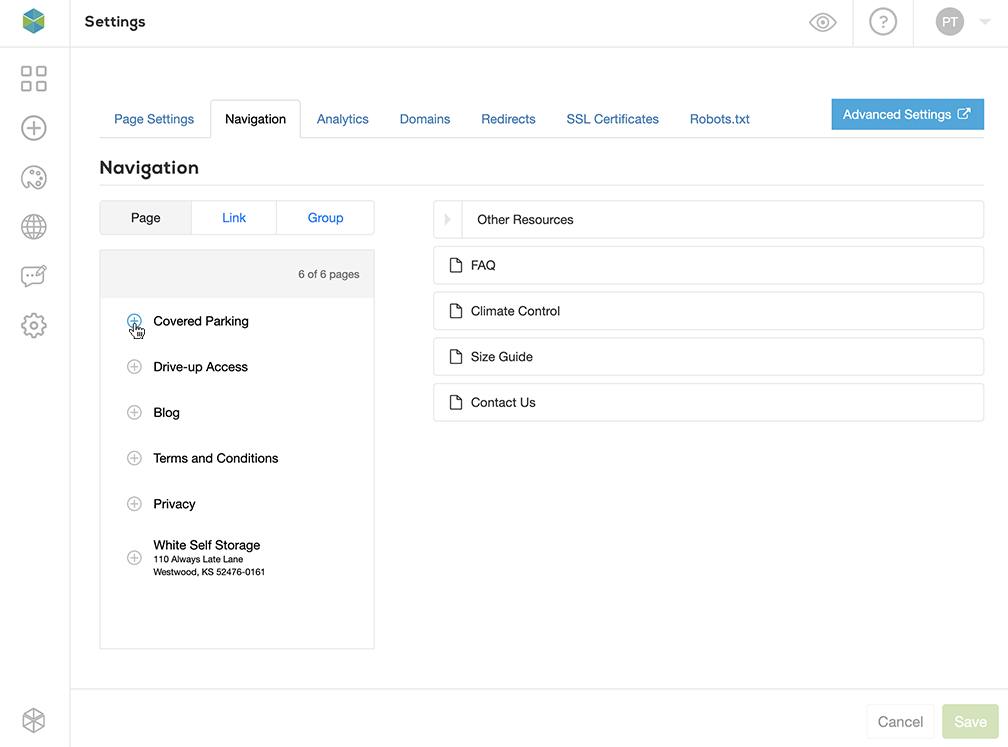Click the Drive-up Access page label

click(200, 366)
